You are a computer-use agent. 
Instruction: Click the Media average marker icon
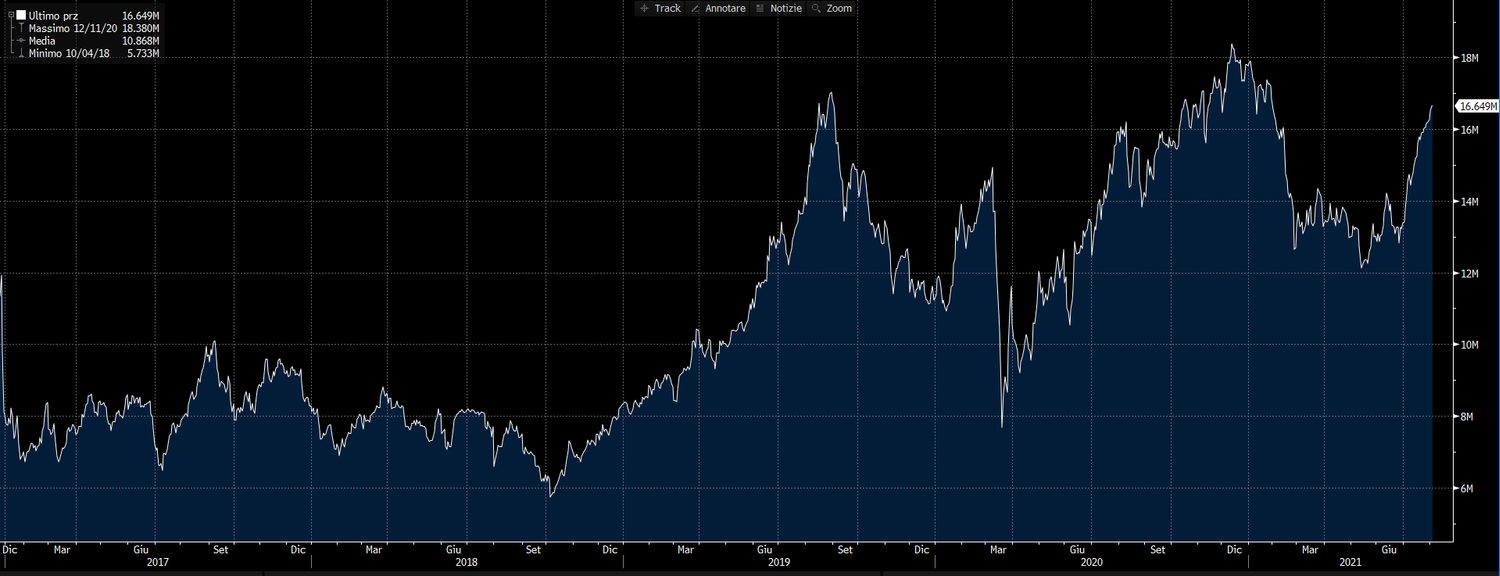21,41
